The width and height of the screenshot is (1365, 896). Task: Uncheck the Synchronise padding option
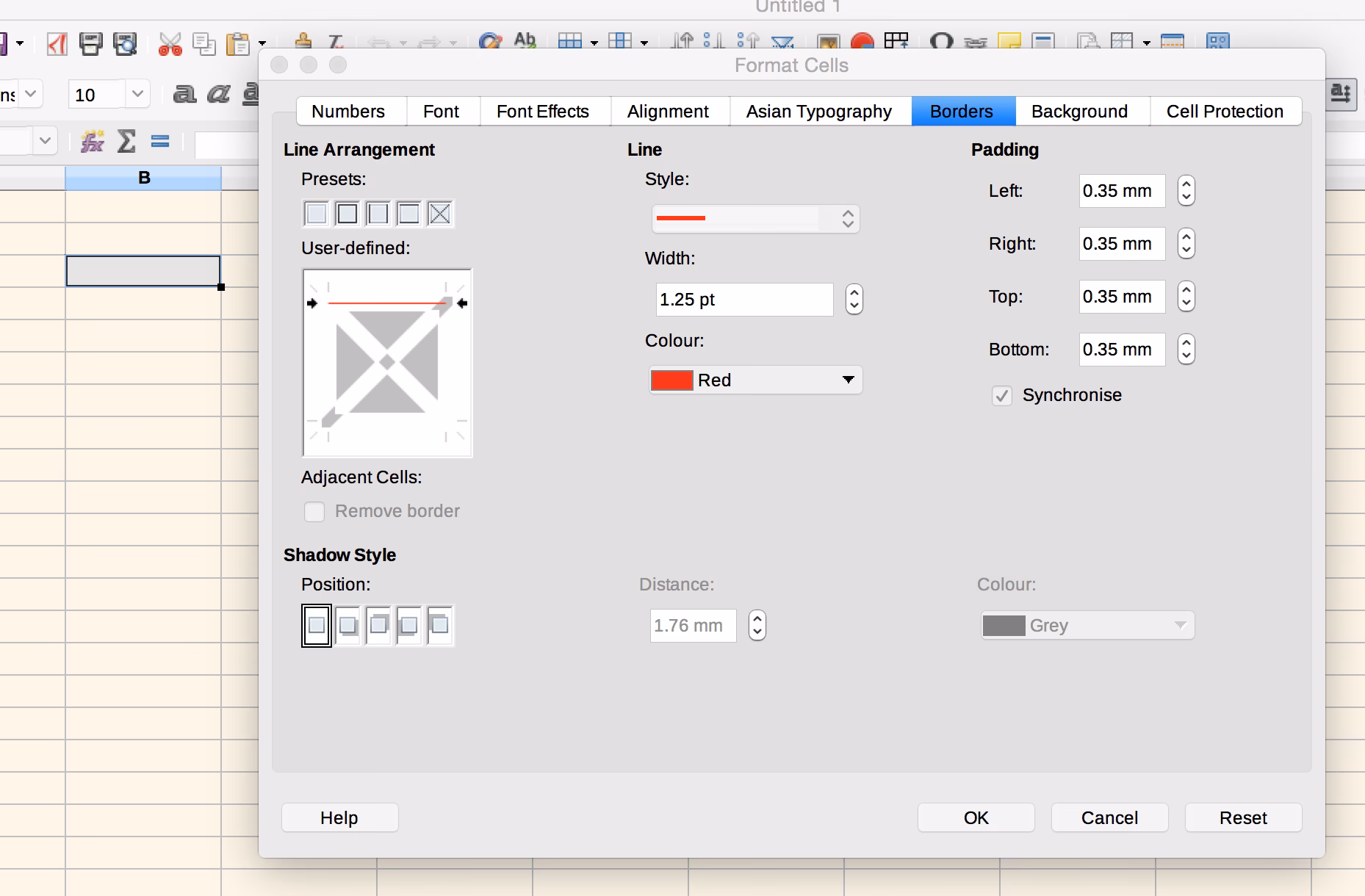click(1002, 395)
